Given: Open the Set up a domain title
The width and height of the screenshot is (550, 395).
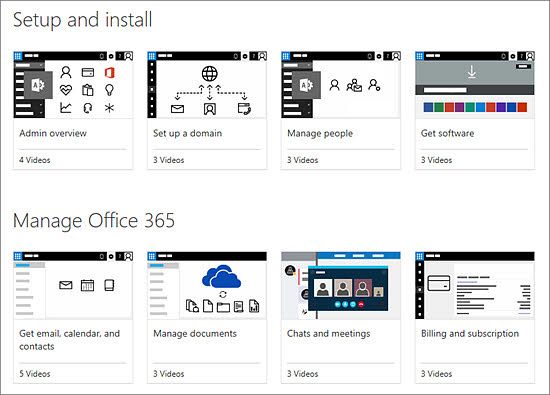Looking at the screenshot, I should (x=187, y=133).
